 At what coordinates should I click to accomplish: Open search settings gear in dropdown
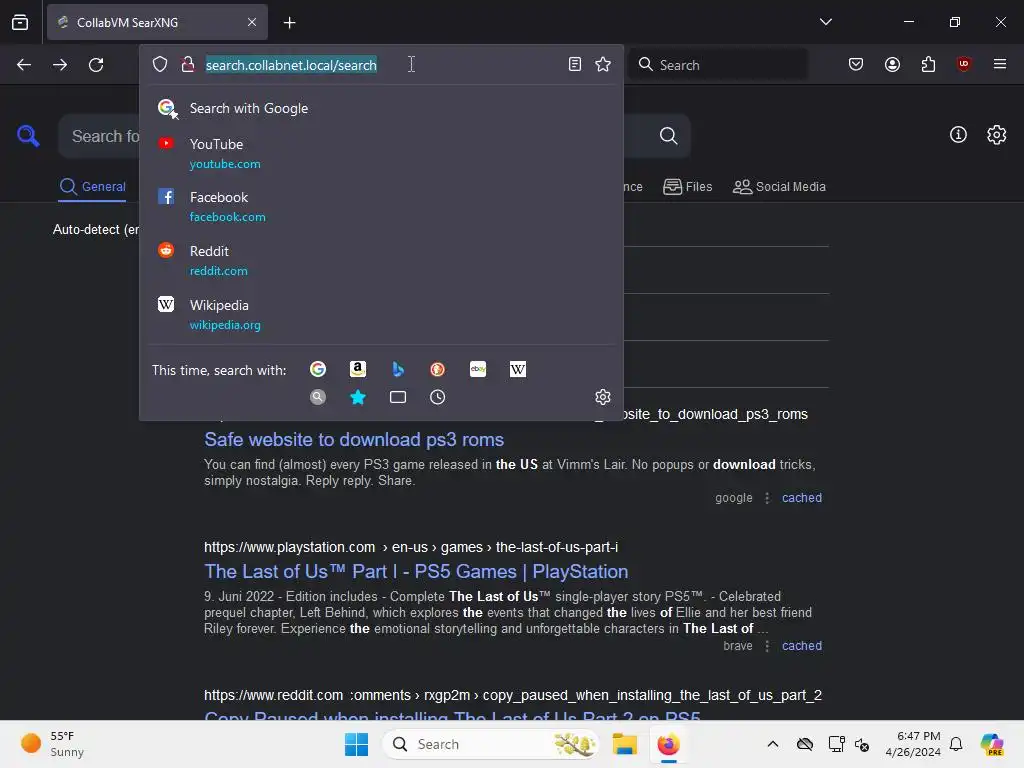603,397
